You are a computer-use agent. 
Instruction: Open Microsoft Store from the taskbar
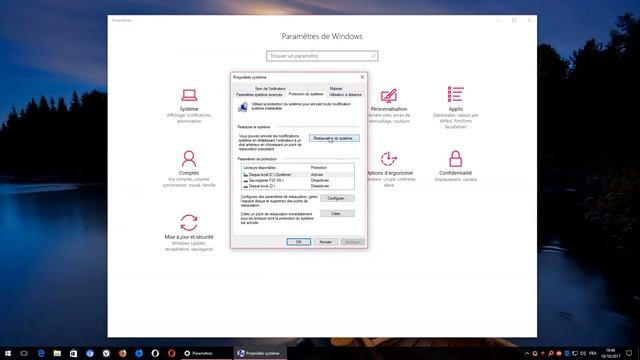click(73, 353)
